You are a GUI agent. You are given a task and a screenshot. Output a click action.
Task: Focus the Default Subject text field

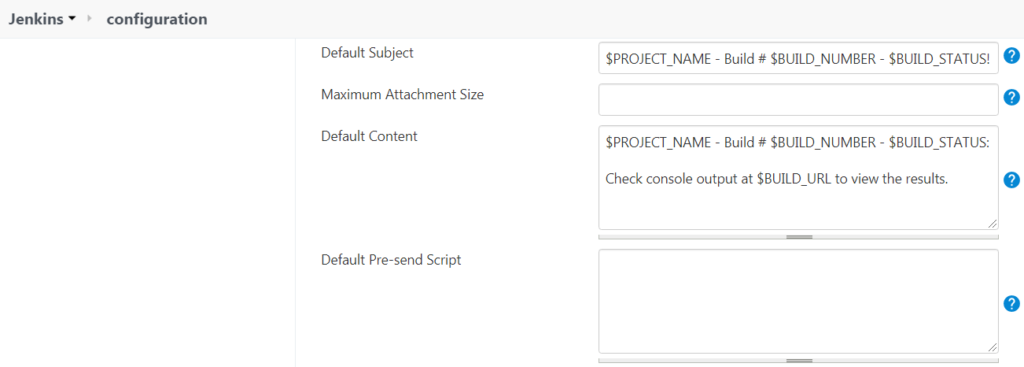point(798,58)
